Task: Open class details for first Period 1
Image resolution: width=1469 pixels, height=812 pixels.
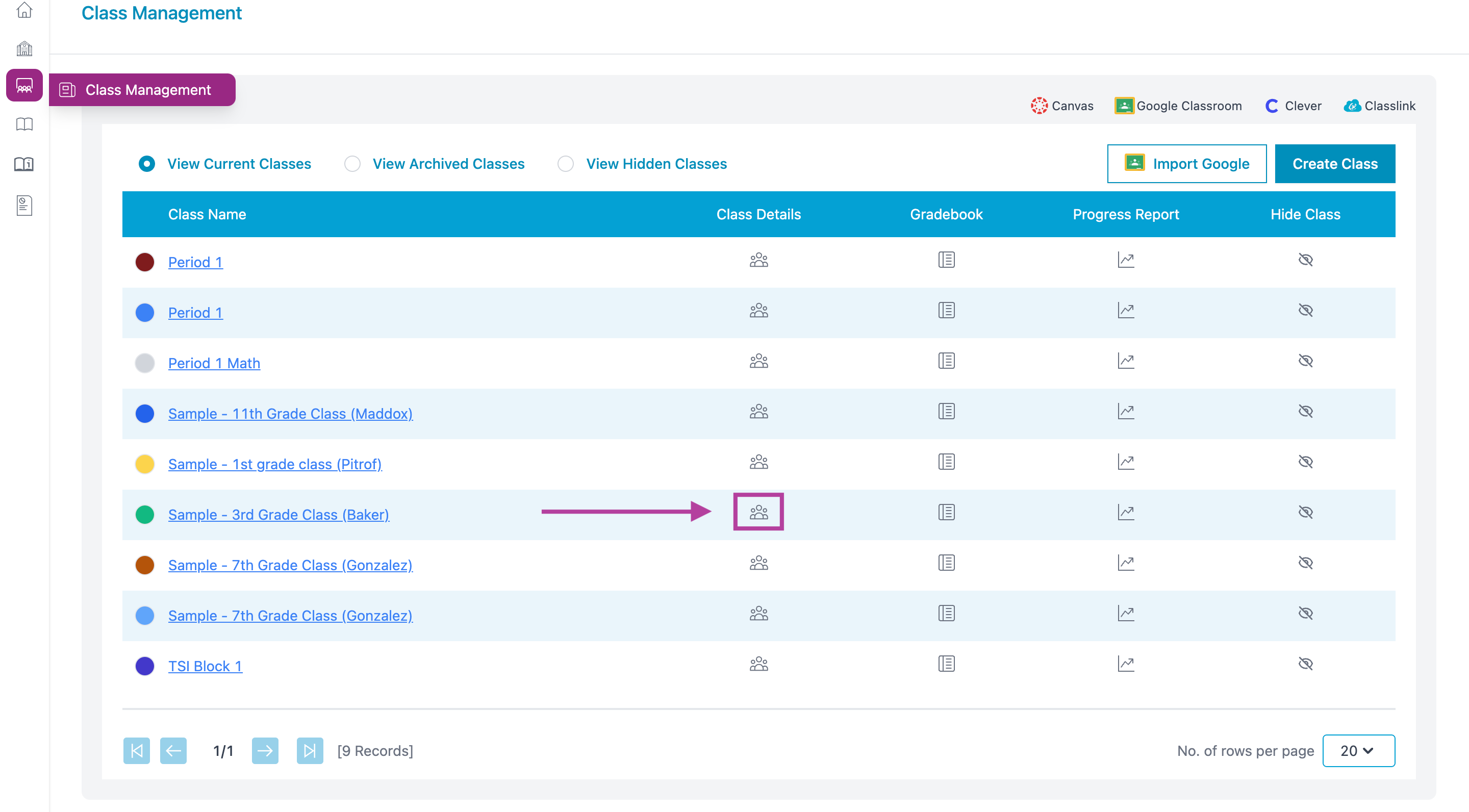Action: [758, 260]
